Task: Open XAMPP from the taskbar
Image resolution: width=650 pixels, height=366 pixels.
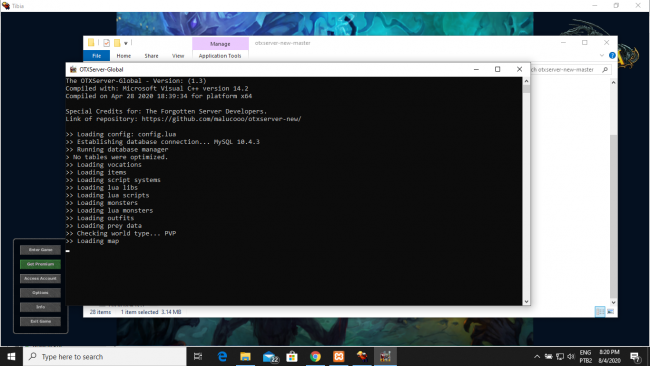Action: 339,356
